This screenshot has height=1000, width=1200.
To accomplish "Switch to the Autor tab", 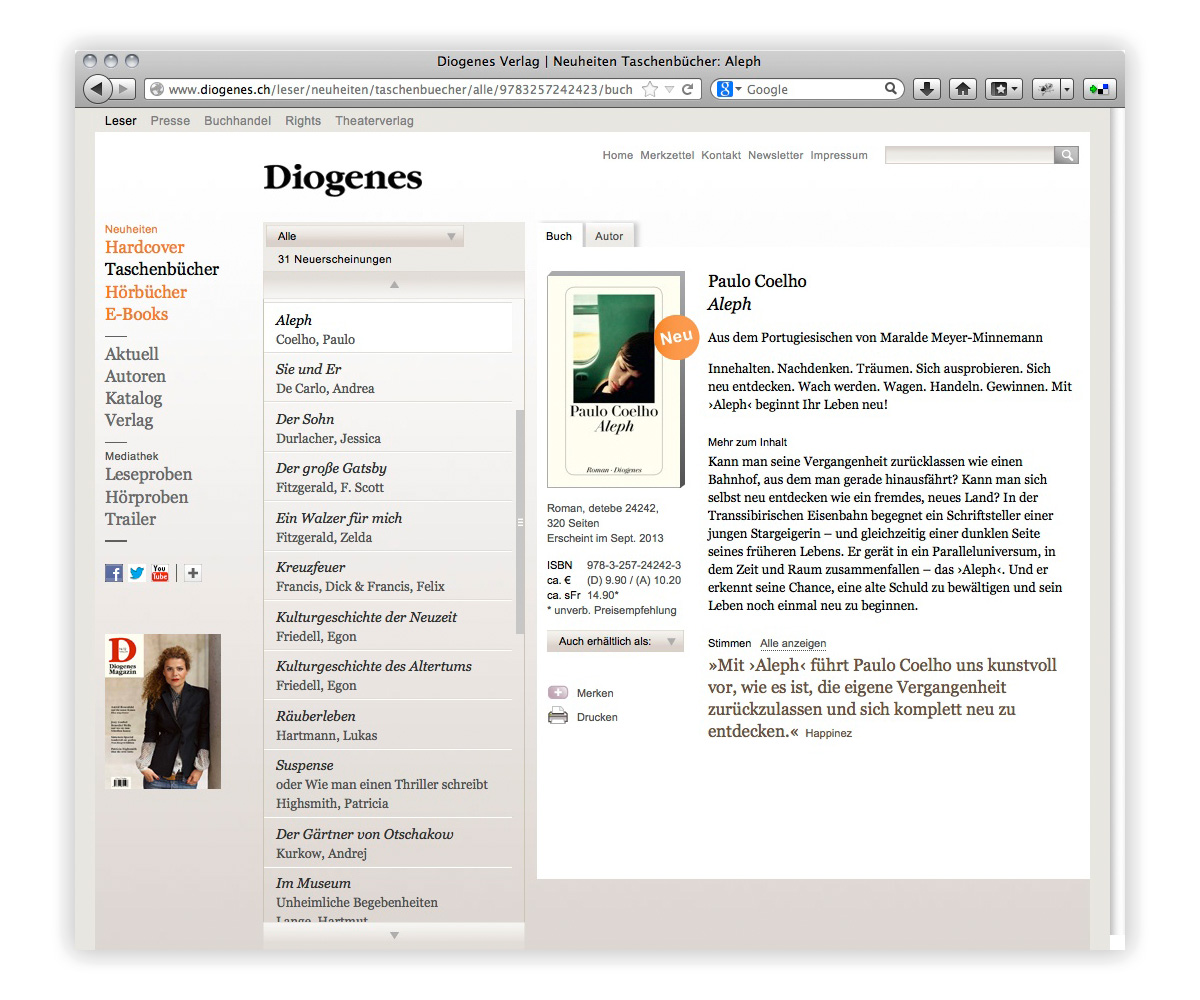I will pos(609,236).
